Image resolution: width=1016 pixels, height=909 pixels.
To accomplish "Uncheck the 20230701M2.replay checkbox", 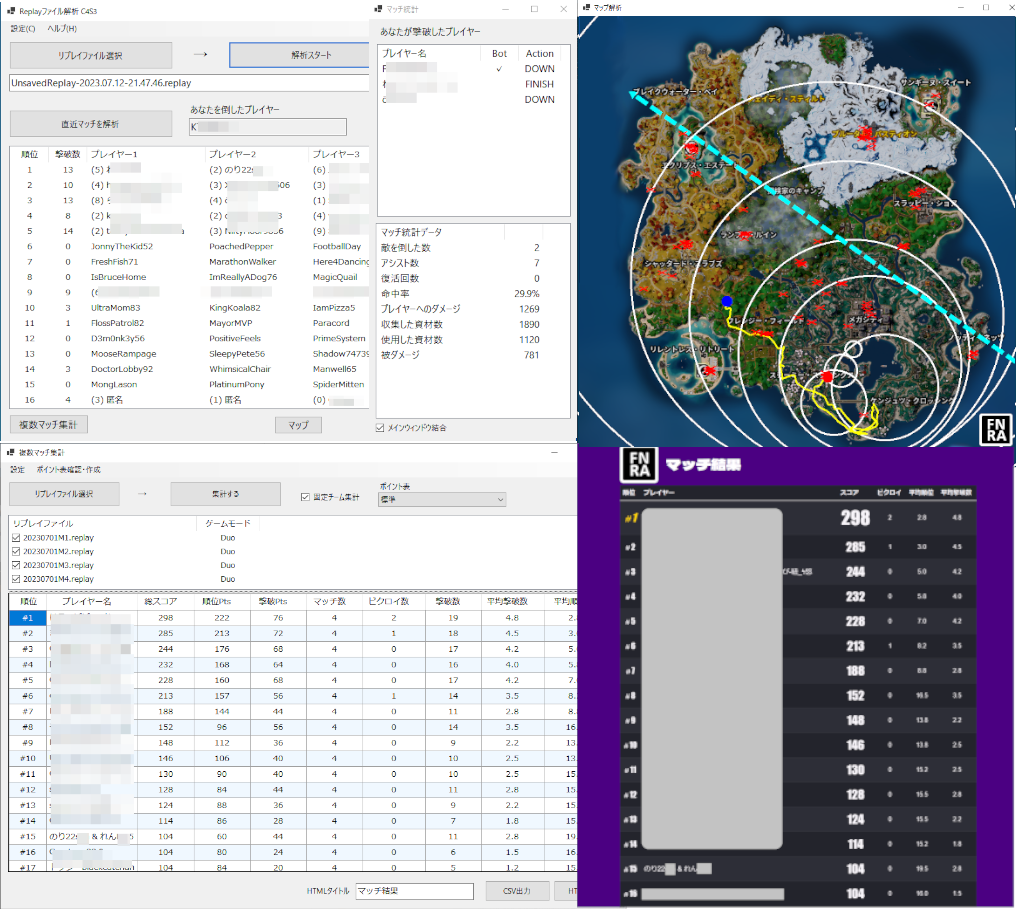I will 16,551.
